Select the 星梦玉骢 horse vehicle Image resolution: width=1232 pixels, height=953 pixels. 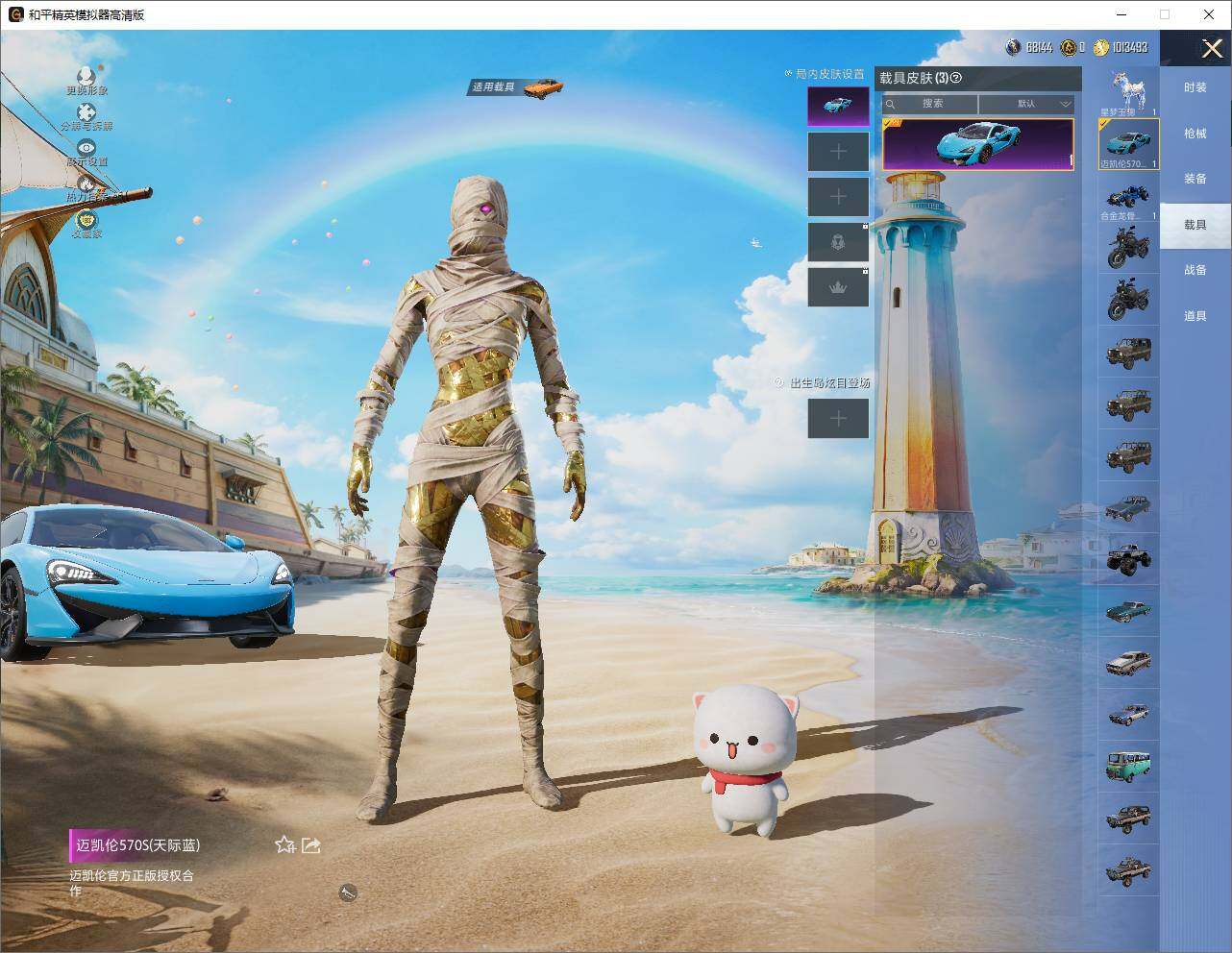click(1128, 92)
